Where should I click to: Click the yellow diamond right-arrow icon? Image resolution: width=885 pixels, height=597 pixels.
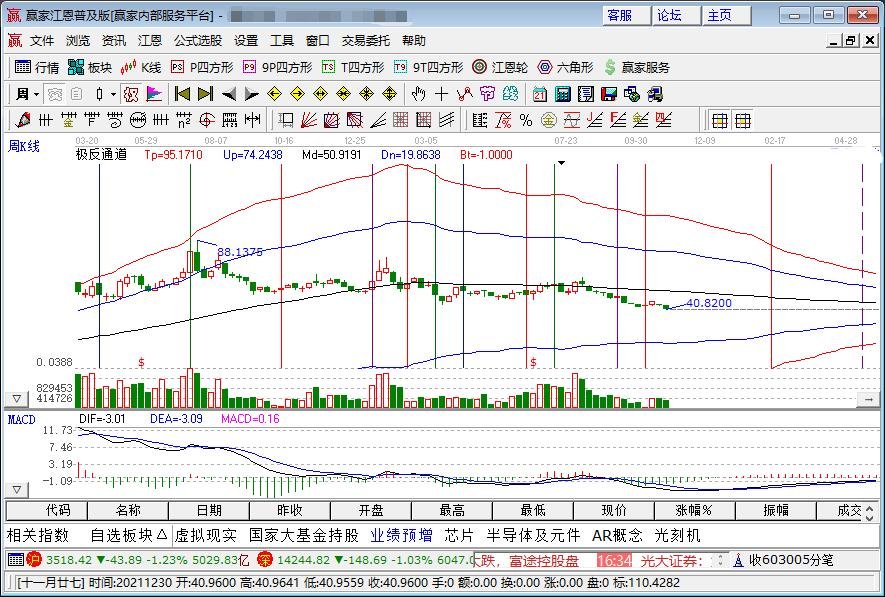pyautogui.click(x=297, y=94)
